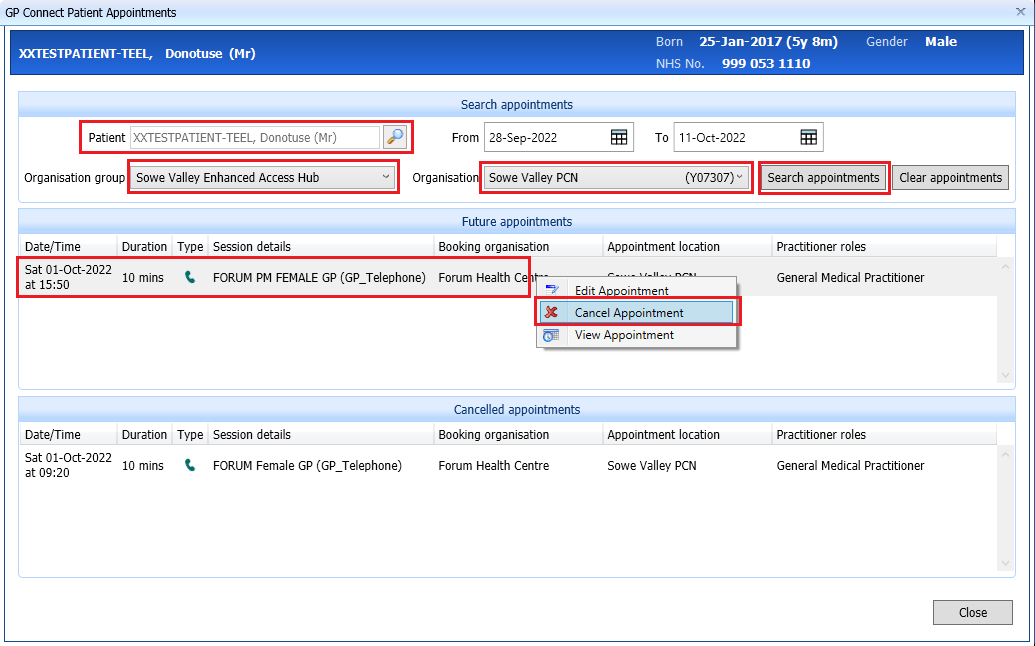The width and height of the screenshot is (1035, 646).
Task: Sort cancelled appointments by Date/Time column header
Action: click(x=53, y=435)
